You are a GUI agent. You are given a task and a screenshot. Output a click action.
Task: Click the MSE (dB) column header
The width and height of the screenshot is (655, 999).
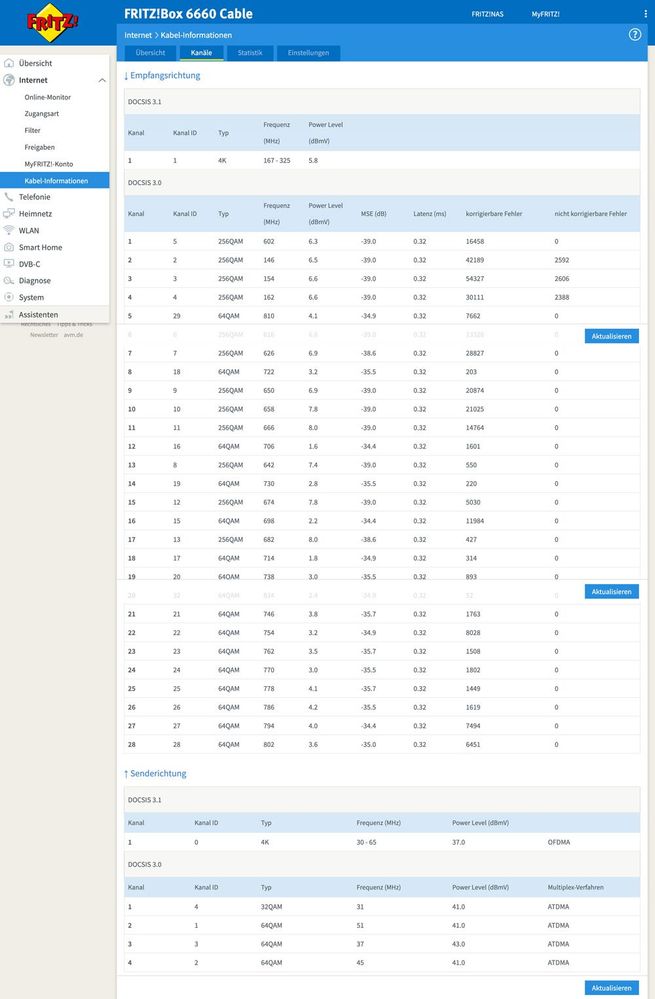(374, 213)
